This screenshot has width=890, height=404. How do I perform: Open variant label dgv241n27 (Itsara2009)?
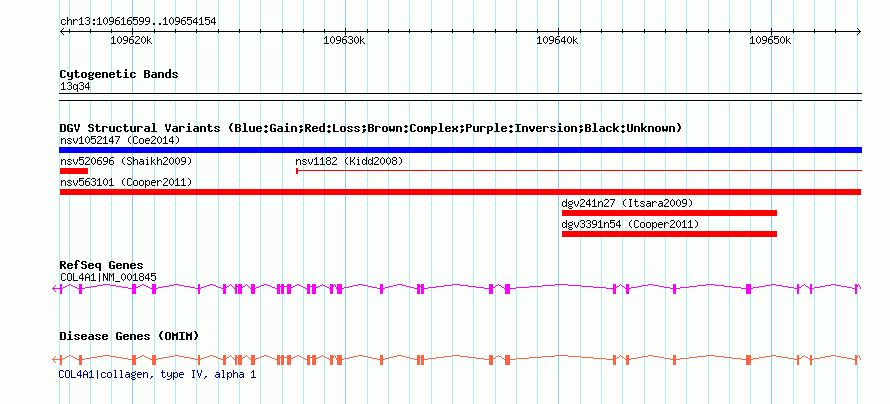tap(627, 203)
